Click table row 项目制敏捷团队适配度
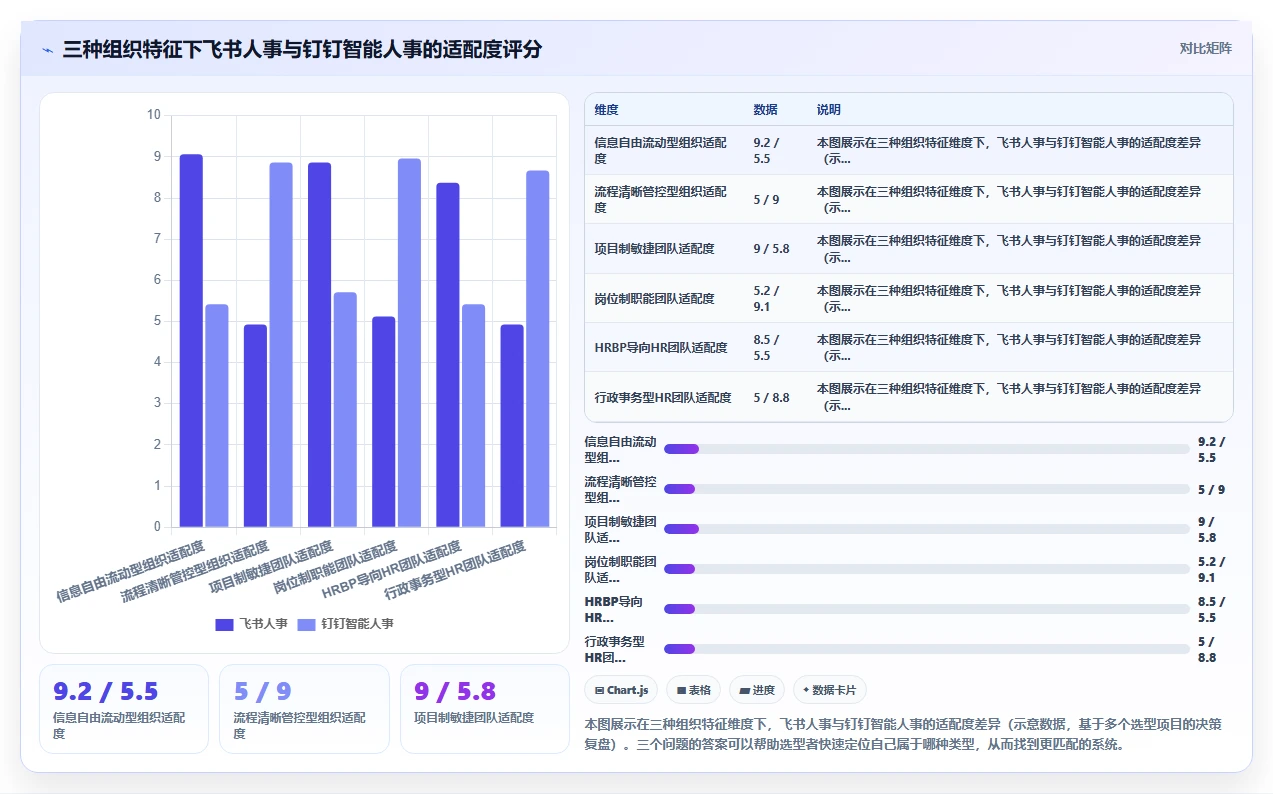1273x794 pixels. point(909,249)
